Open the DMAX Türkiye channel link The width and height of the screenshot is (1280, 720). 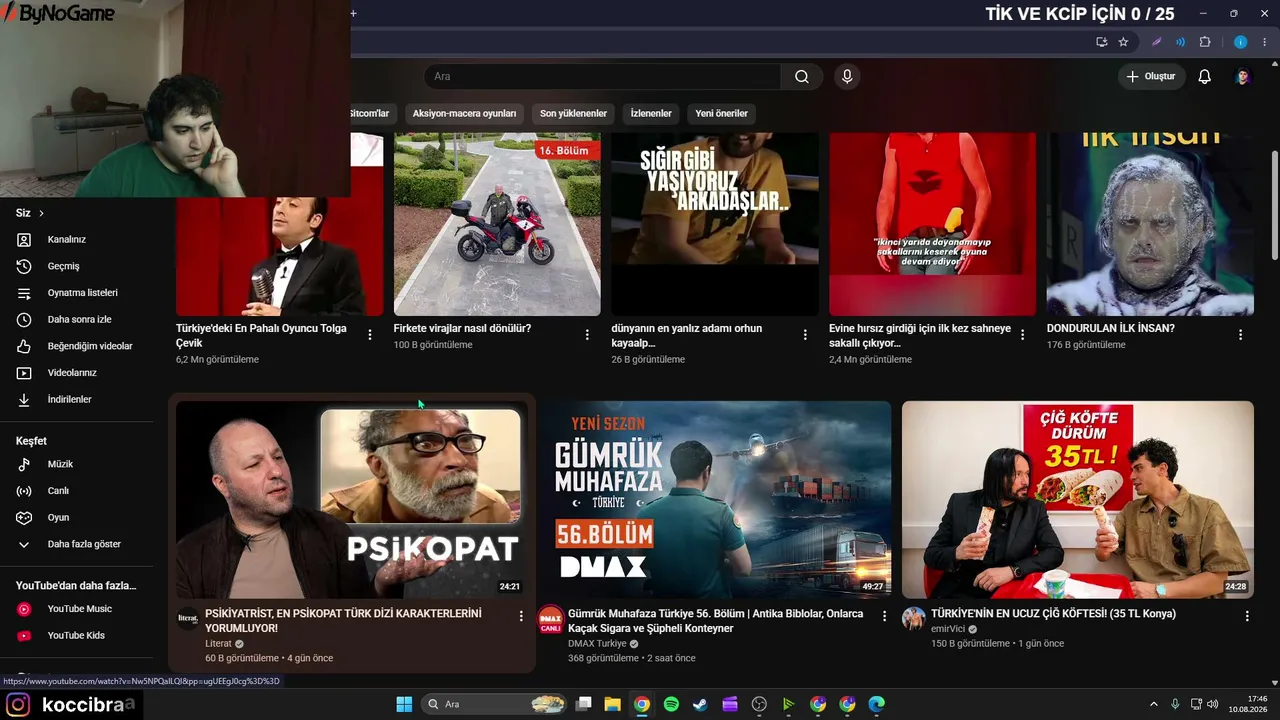597,644
